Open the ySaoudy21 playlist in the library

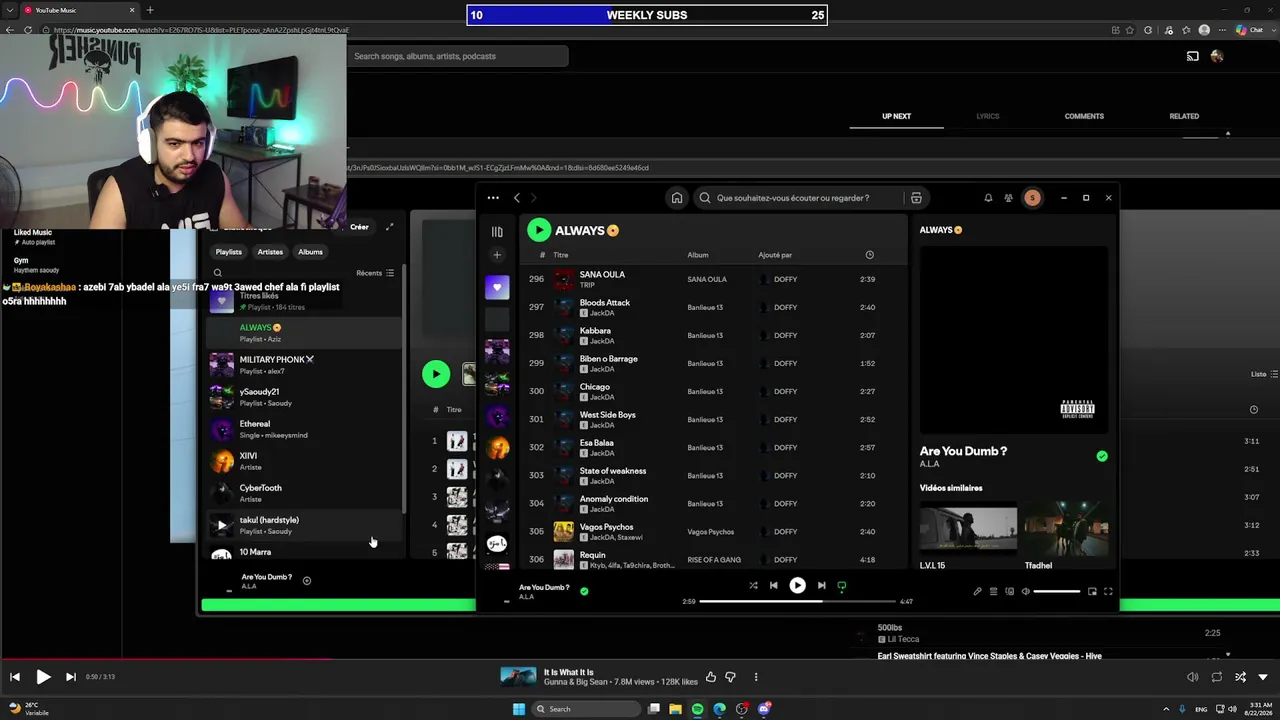[x=304, y=396]
